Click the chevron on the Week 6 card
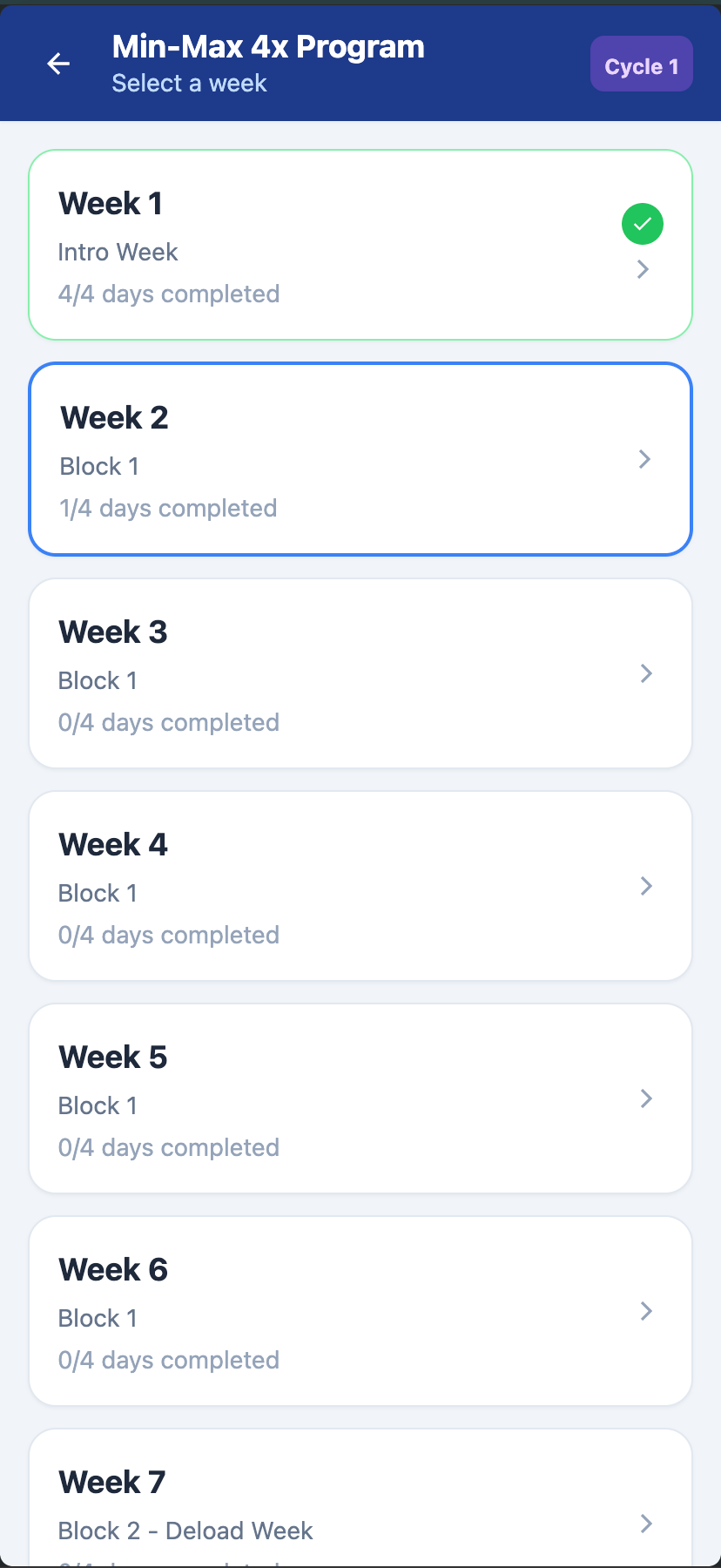Image resolution: width=721 pixels, height=1568 pixels. (x=645, y=1311)
